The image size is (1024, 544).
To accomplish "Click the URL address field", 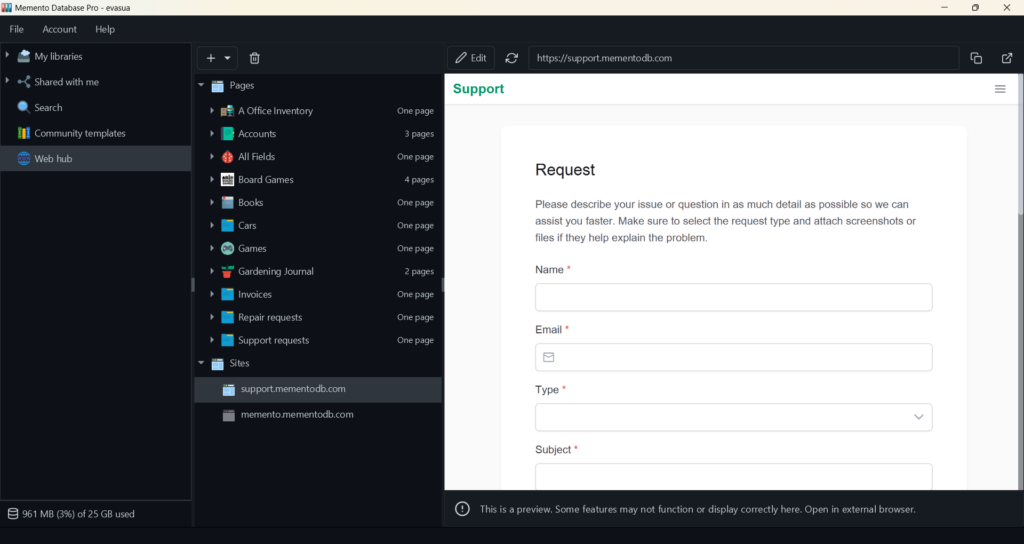I will [743, 58].
